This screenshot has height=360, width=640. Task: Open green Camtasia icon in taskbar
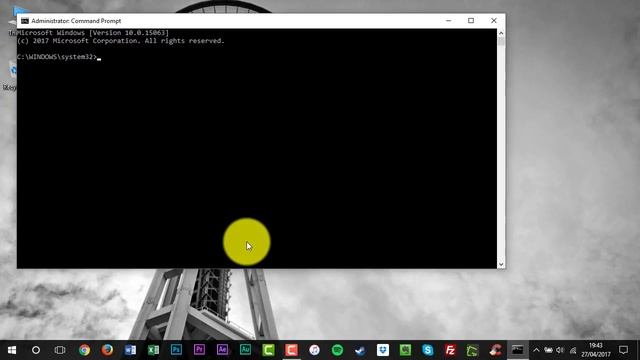click(268, 350)
